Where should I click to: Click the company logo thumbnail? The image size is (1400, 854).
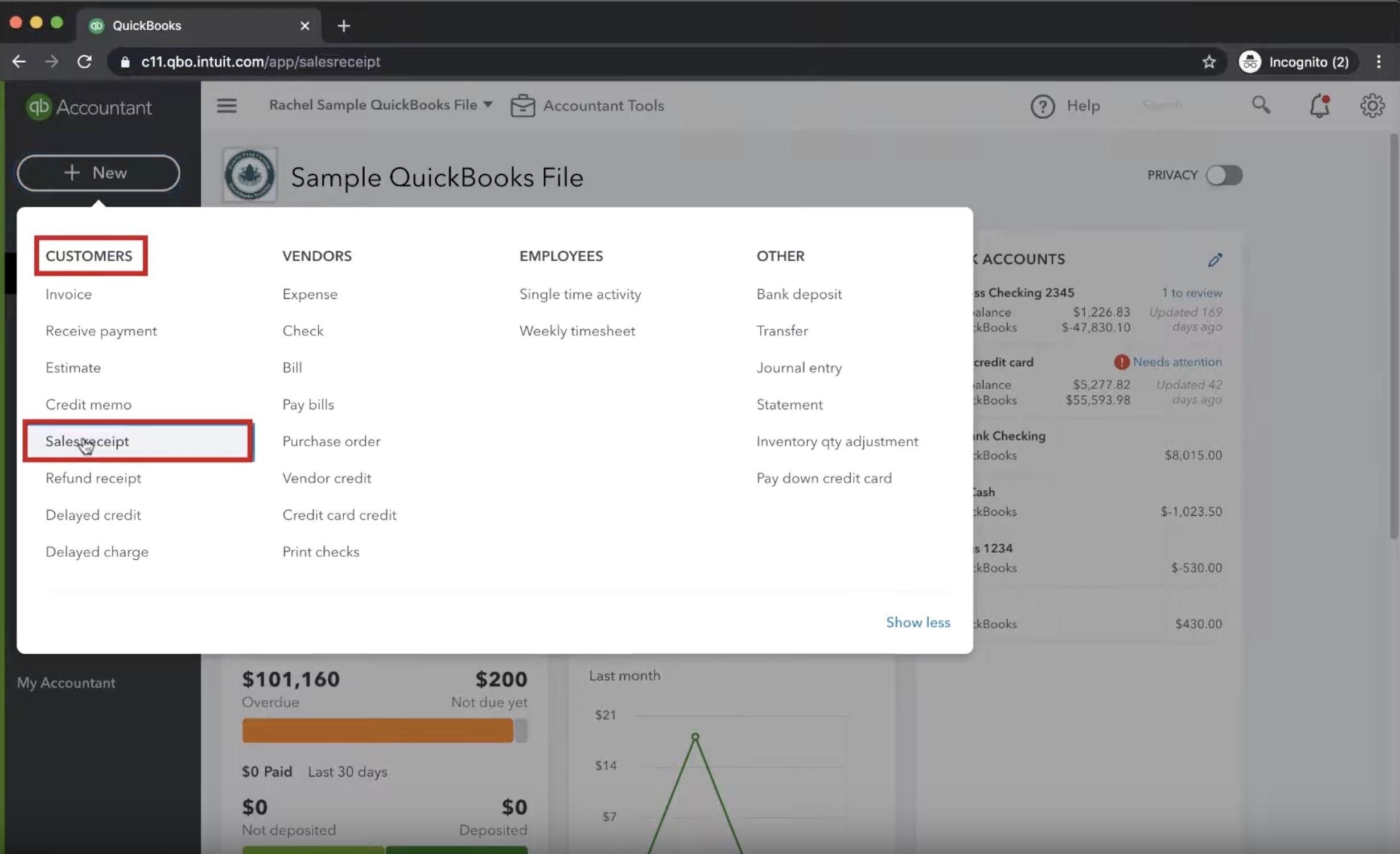pos(249,175)
